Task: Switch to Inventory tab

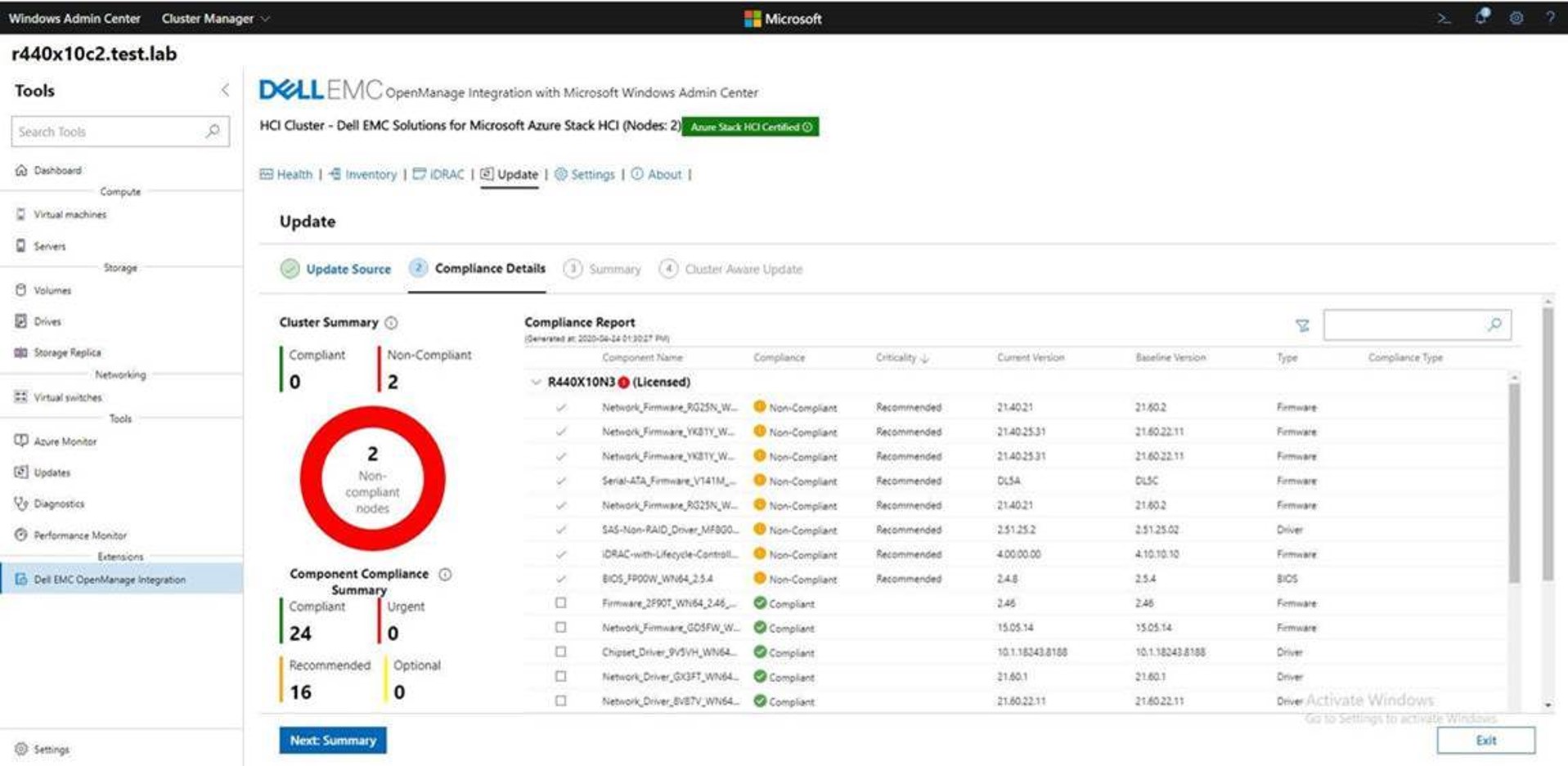Action: [362, 174]
